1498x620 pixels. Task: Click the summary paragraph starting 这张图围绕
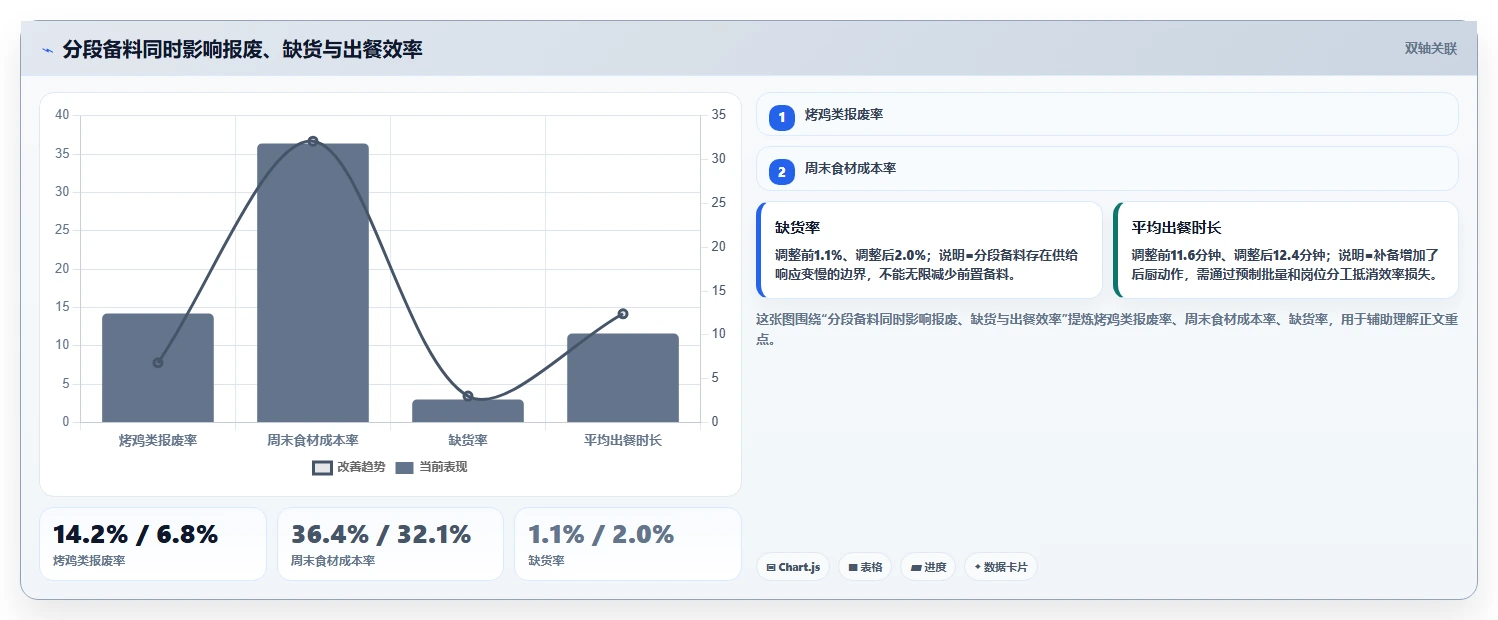point(1107,329)
